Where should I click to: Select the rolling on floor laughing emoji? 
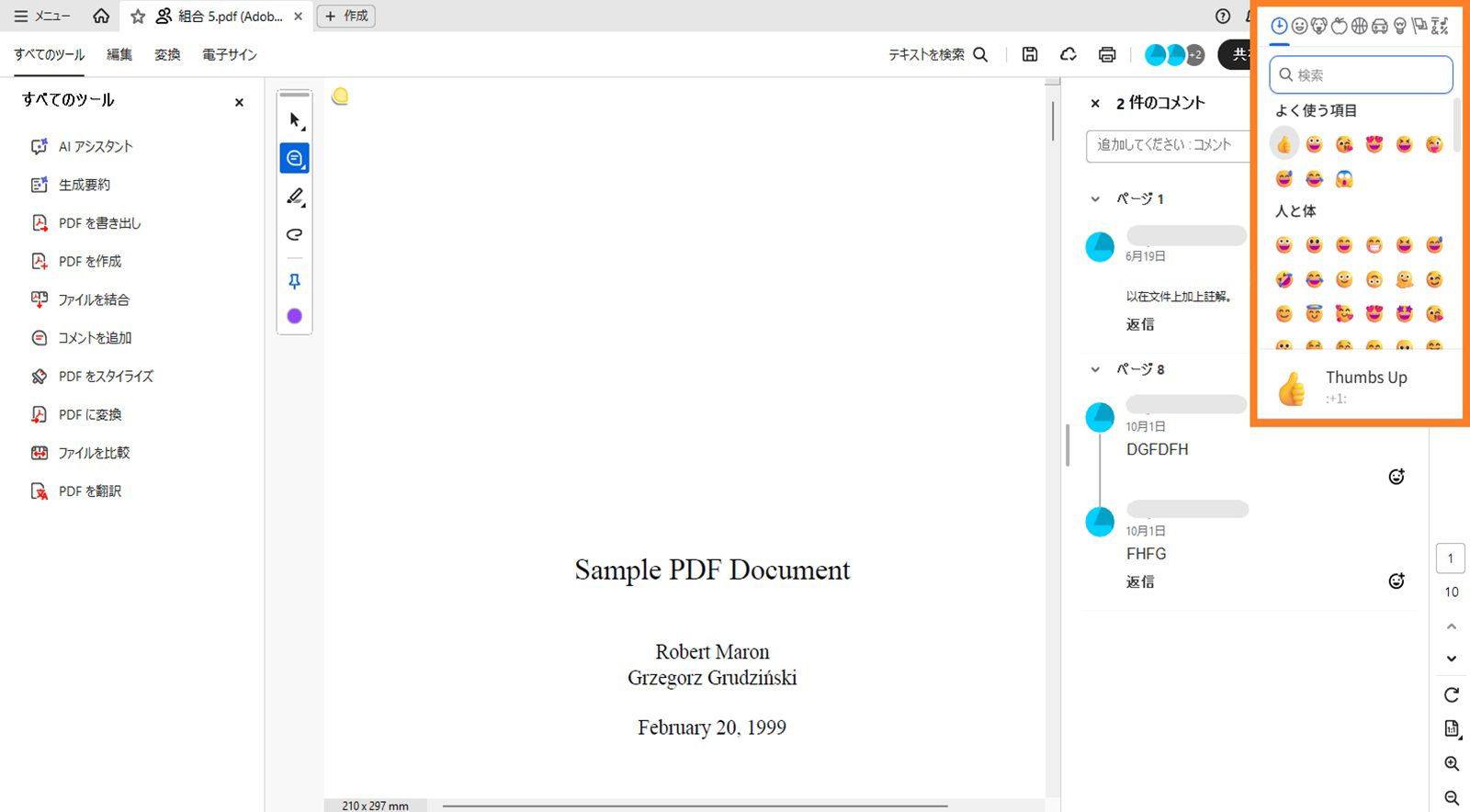pos(1284,279)
